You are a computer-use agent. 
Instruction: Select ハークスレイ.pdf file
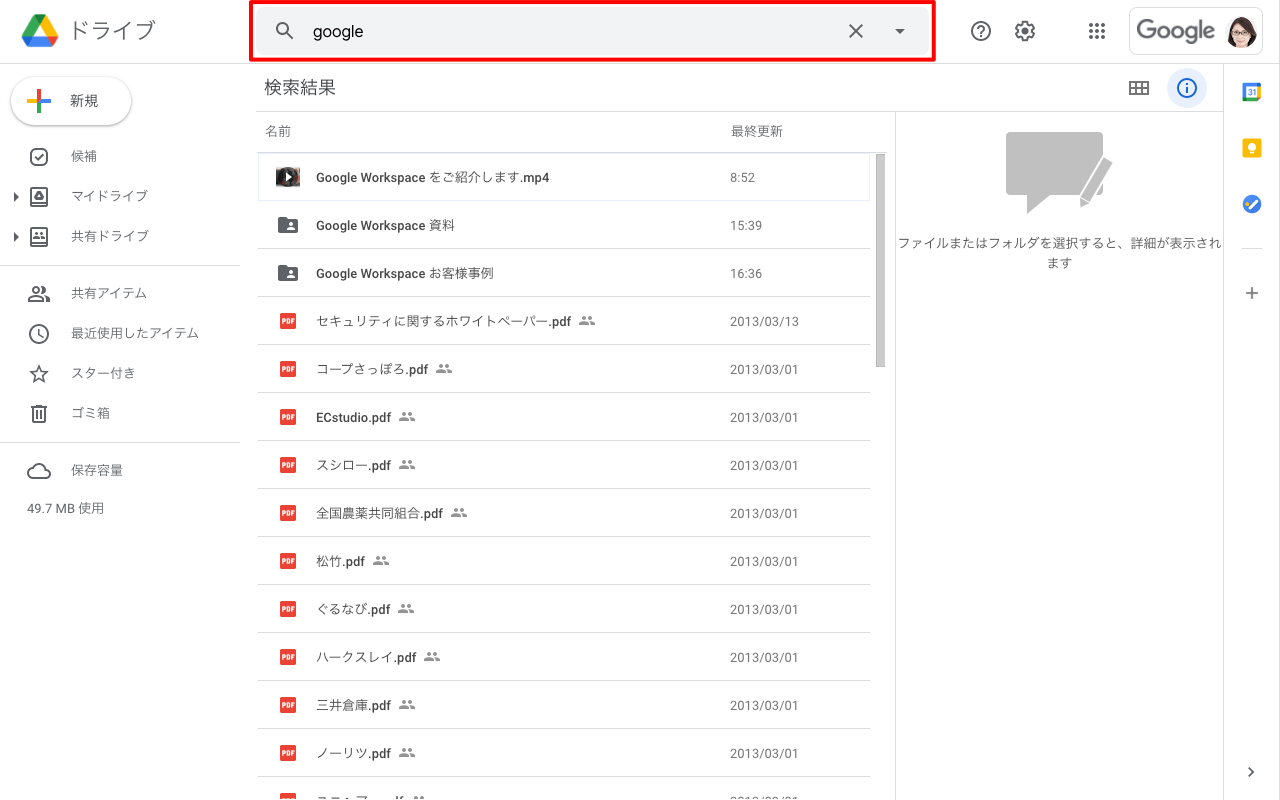click(x=564, y=657)
